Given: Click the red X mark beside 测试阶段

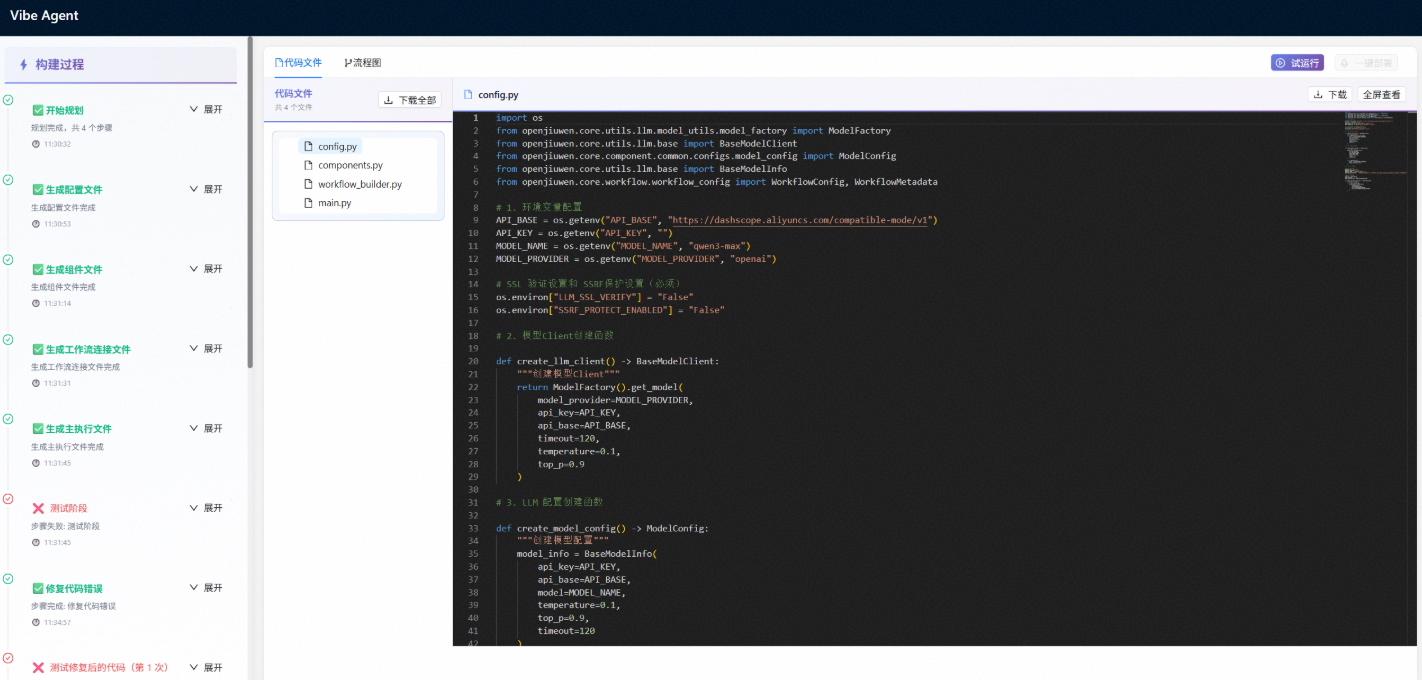Looking at the screenshot, I should (x=38, y=509).
